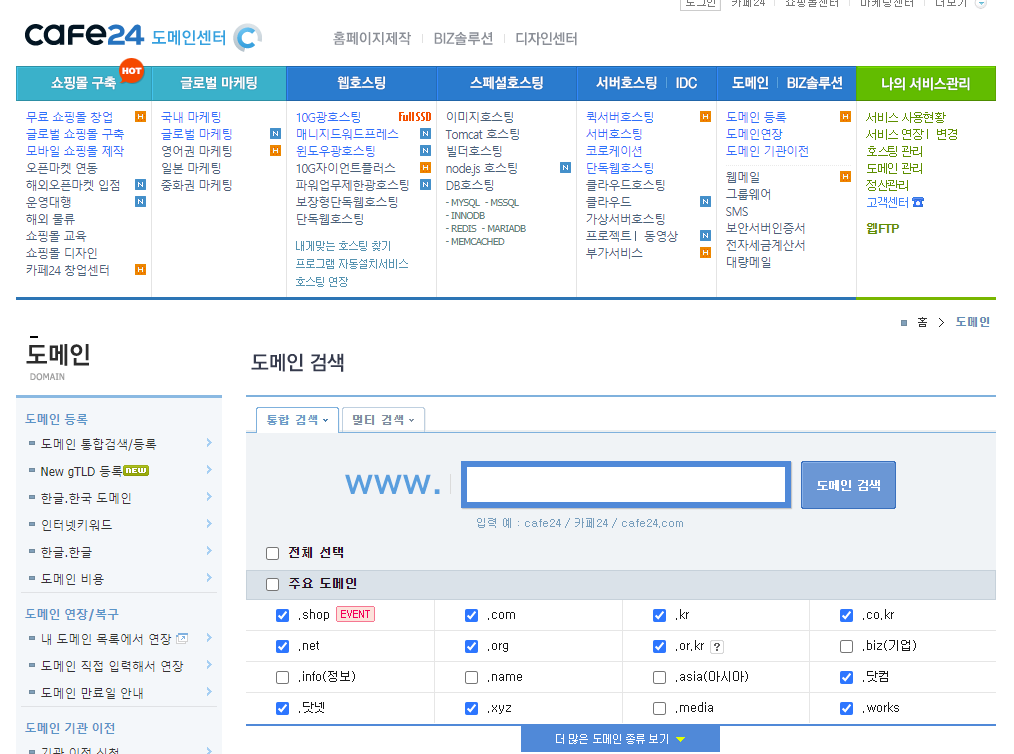Open the Tomcat 호스팅 link
Image resolution: width=1014 pixels, height=754 pixels.
point(482,135)
